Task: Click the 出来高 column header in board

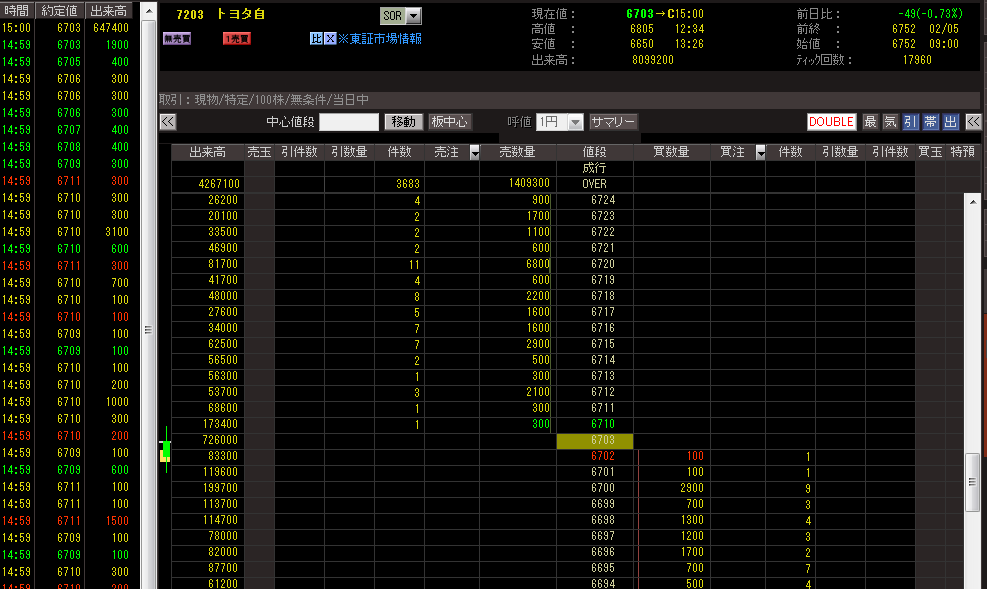Action: coord(207,152)
